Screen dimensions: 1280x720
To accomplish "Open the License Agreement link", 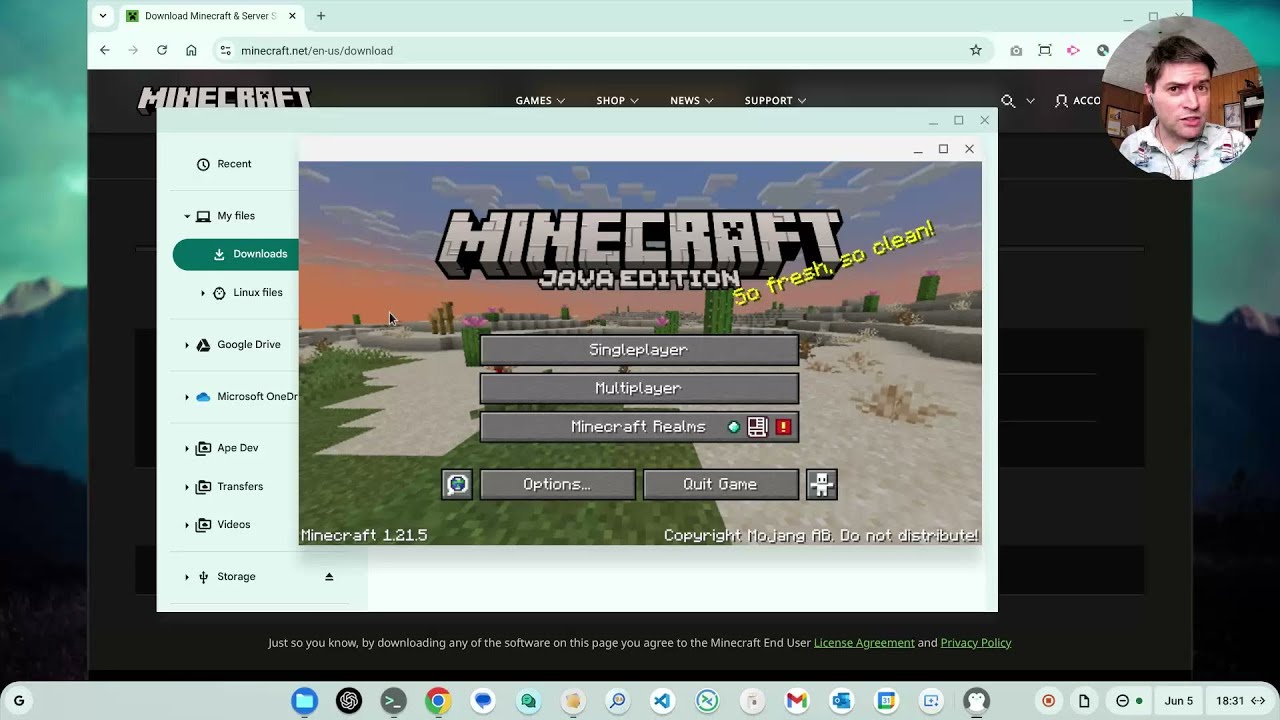I will tap(864, 643).
